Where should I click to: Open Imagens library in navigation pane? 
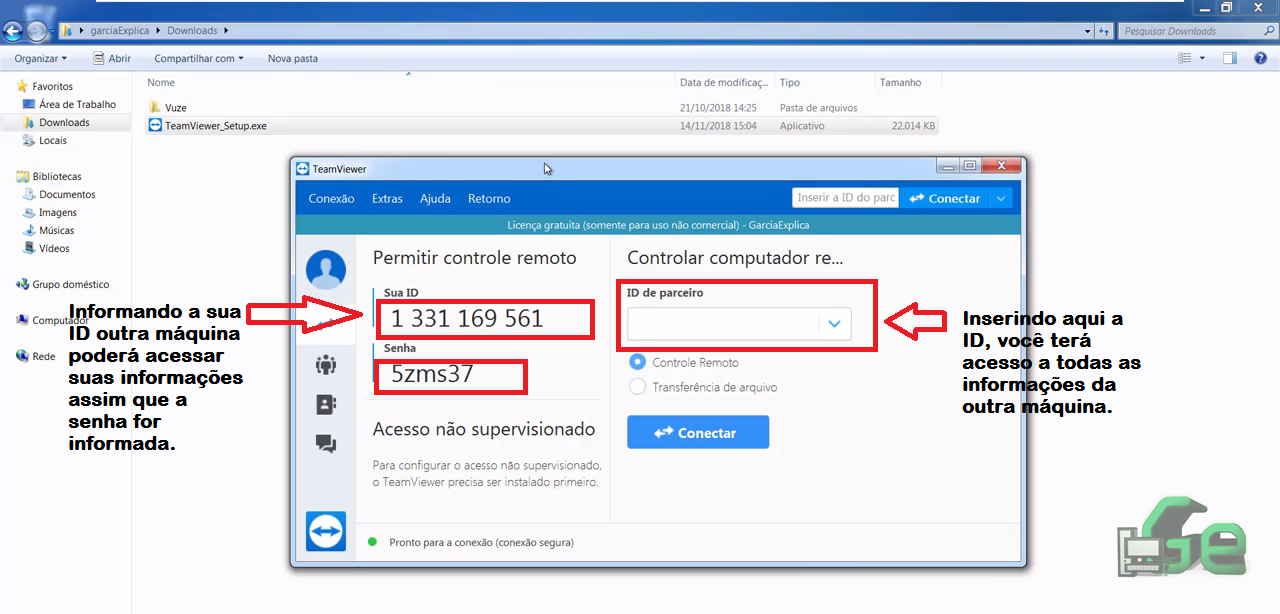pos(58,212)
